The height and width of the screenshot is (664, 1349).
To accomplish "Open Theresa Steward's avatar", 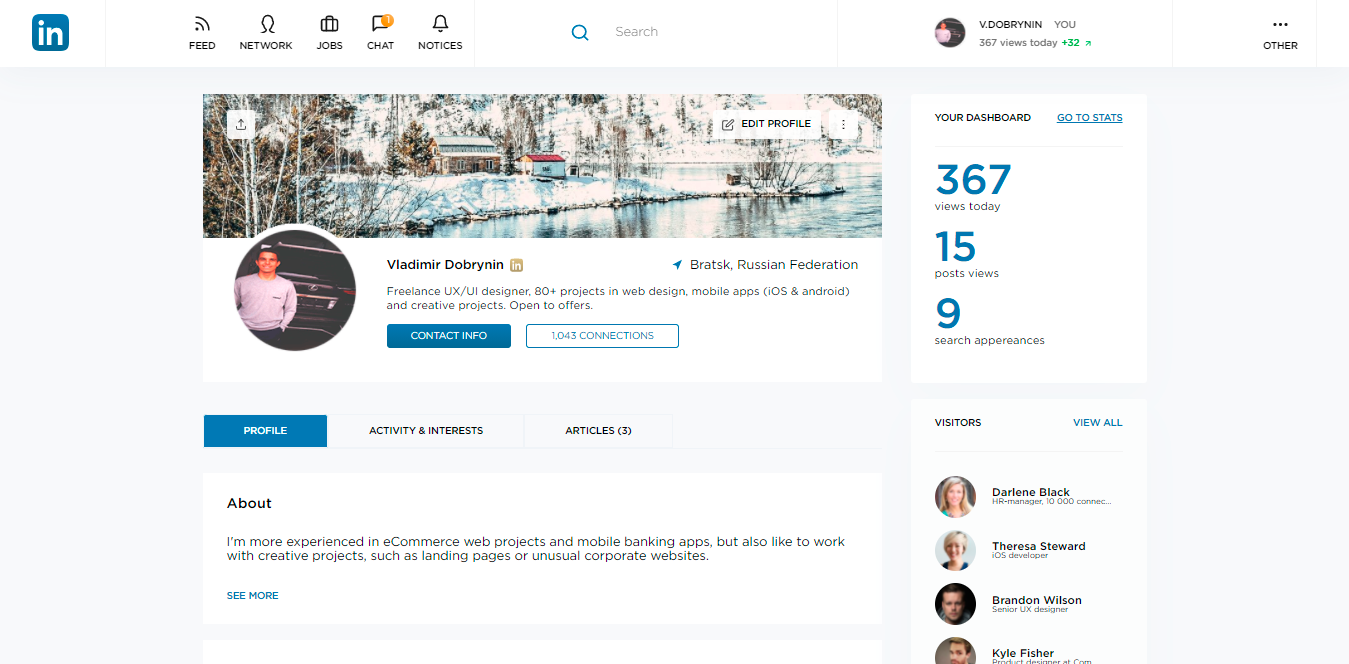I will pyautogui.click(x=955, y=550).
